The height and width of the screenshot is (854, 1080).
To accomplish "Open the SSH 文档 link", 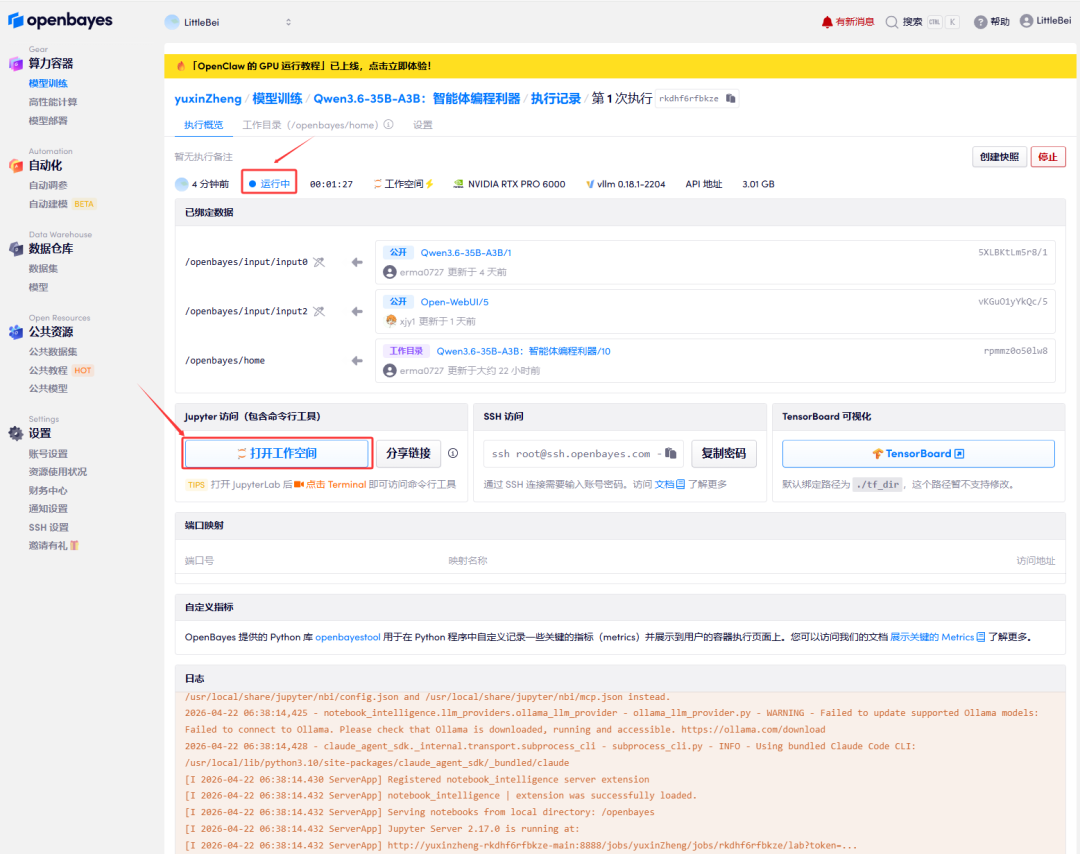I will [x=669, y=484].
